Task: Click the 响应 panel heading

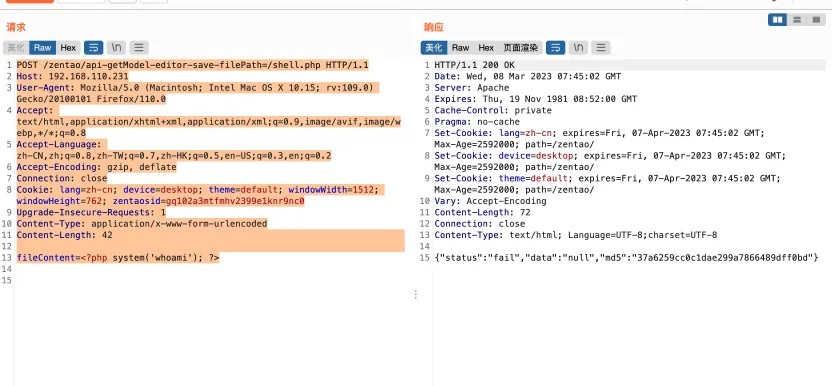Action: (434, 27)
